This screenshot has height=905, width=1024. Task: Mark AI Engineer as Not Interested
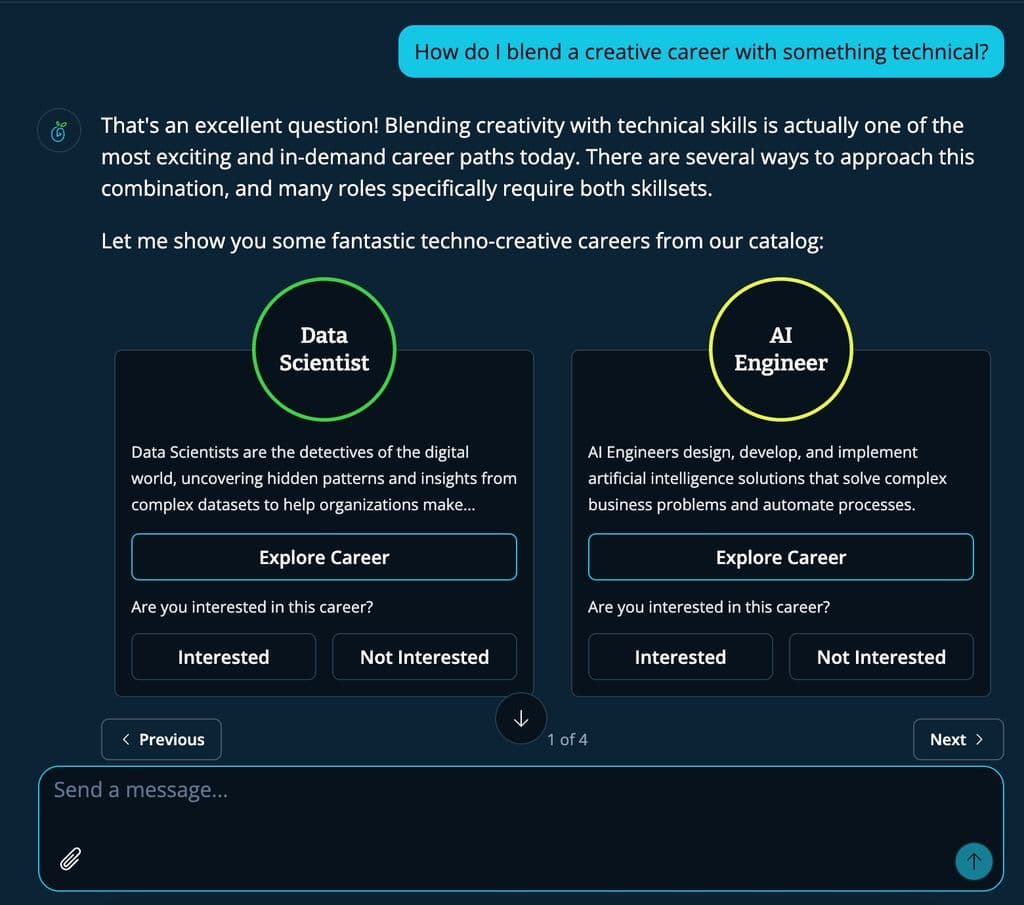tap(881, 657)
